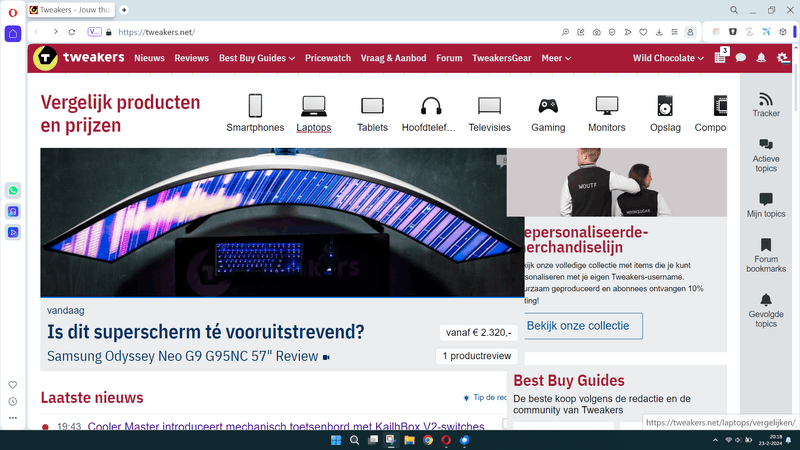Open the page zoom/find magnifier icon
This screenshot has width=800, height=450.
click(565, 32)
